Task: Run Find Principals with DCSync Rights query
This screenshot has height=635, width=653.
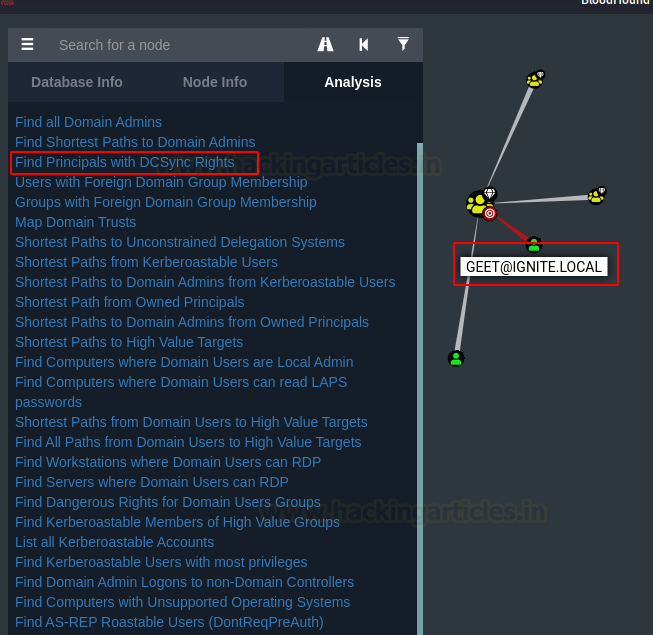Action: [125, 162]
